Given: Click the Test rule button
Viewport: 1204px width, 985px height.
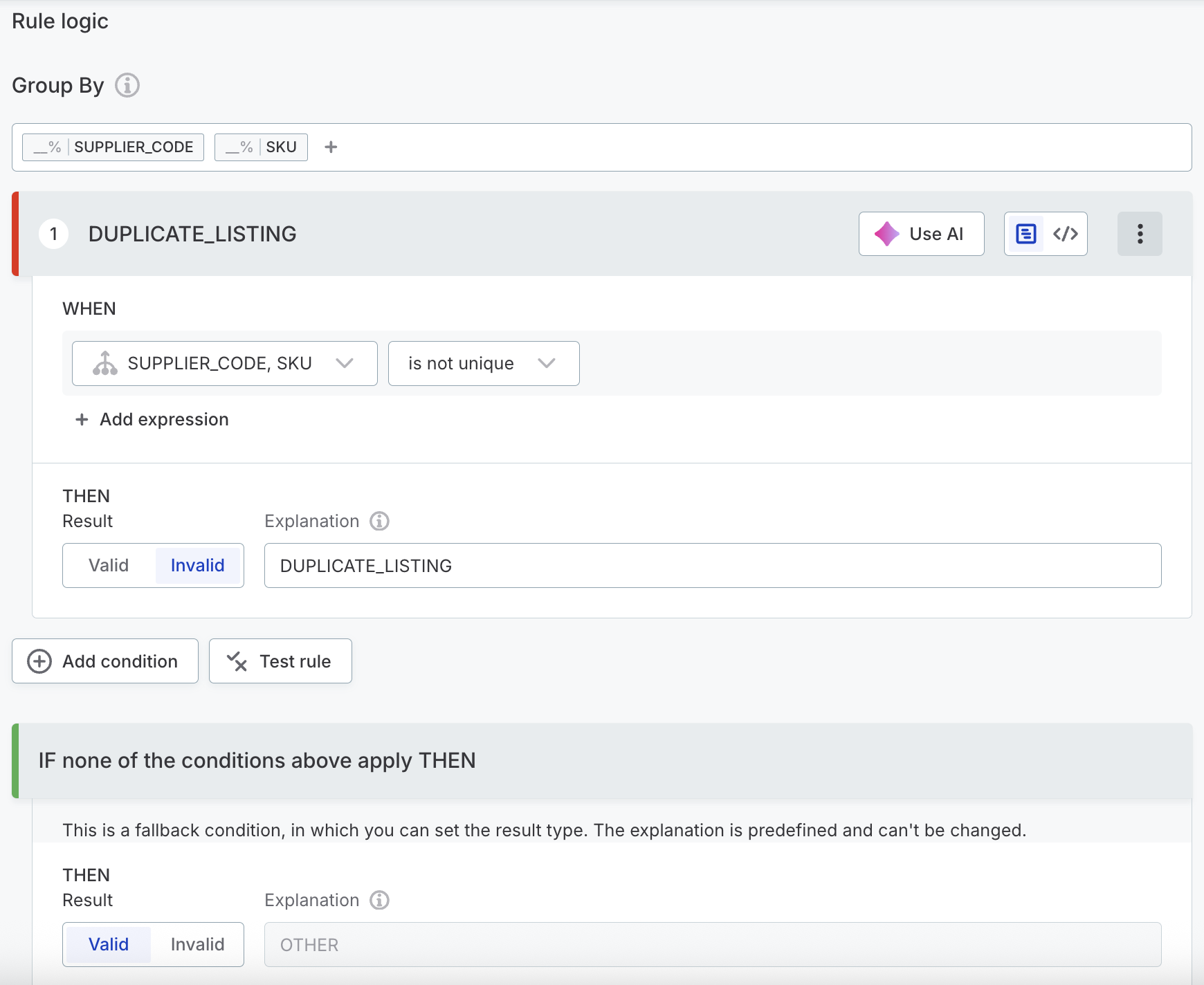Looking at the screenshot, I should click(x=280, y=661).
